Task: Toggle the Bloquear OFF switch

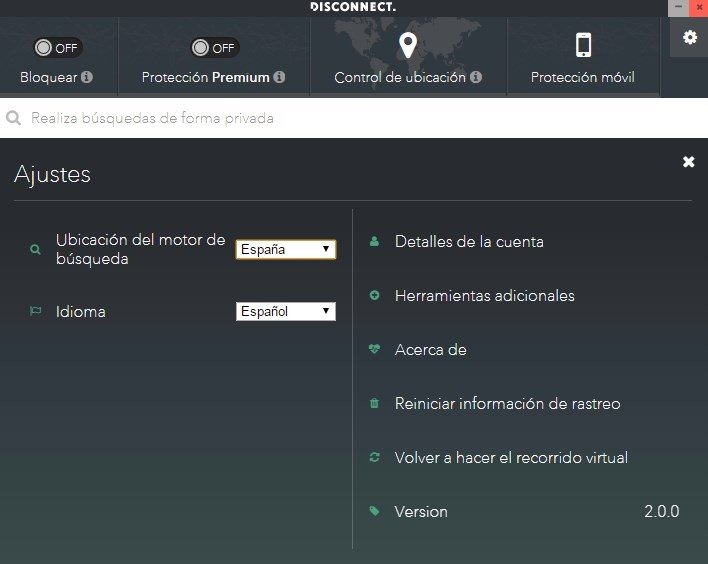Action: point(57,47)
